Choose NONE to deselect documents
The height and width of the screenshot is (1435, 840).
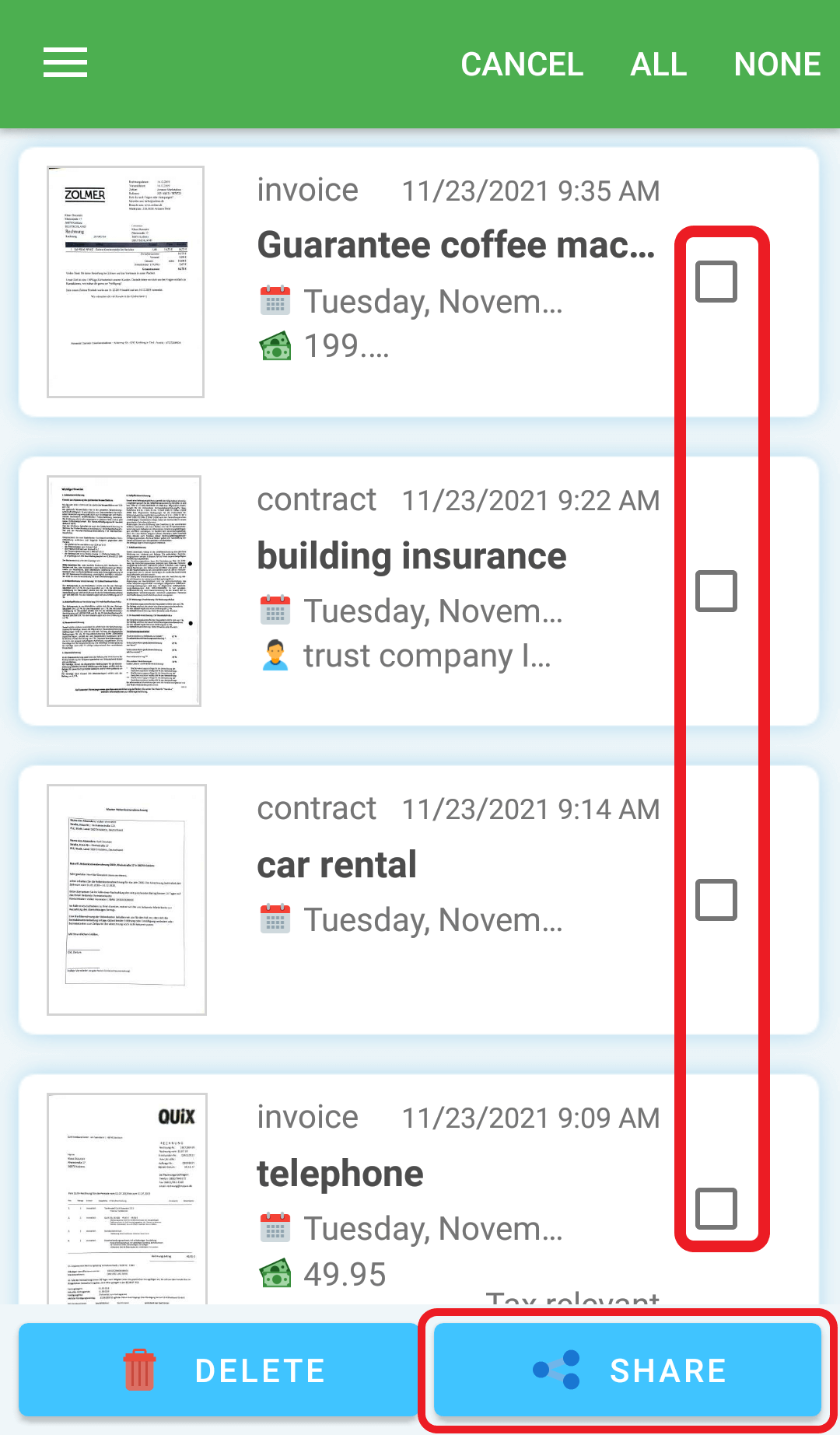click(777, 64)
